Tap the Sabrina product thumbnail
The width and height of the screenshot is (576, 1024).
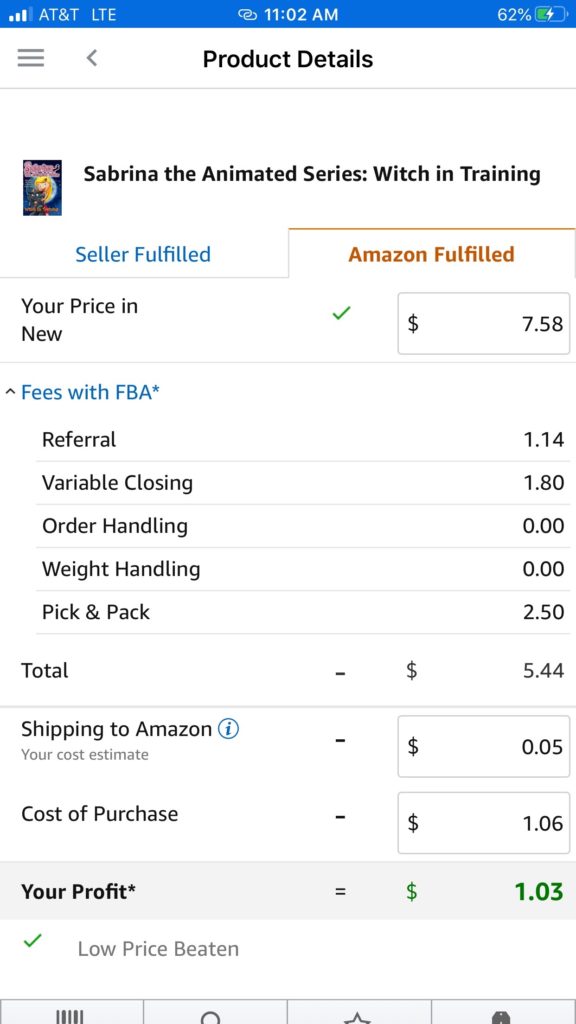tap(42, 187)
